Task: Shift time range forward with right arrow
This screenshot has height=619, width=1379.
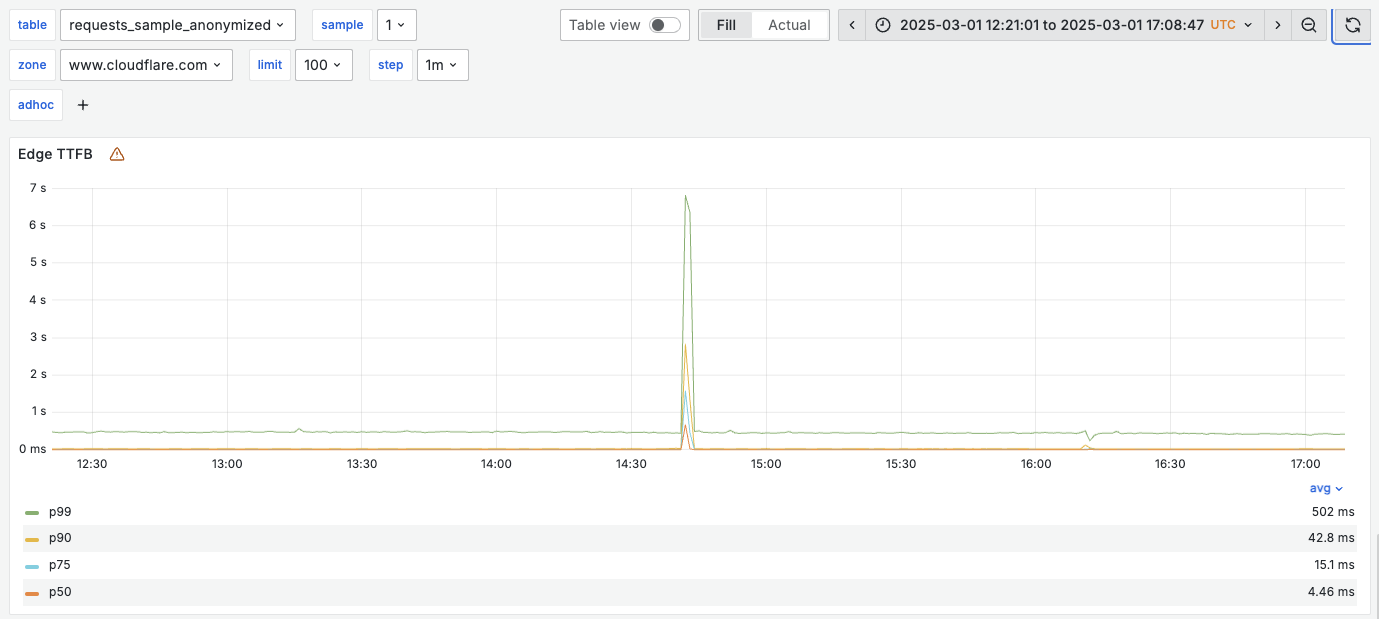Action: pyautogui.click(x=1277, y=25)
